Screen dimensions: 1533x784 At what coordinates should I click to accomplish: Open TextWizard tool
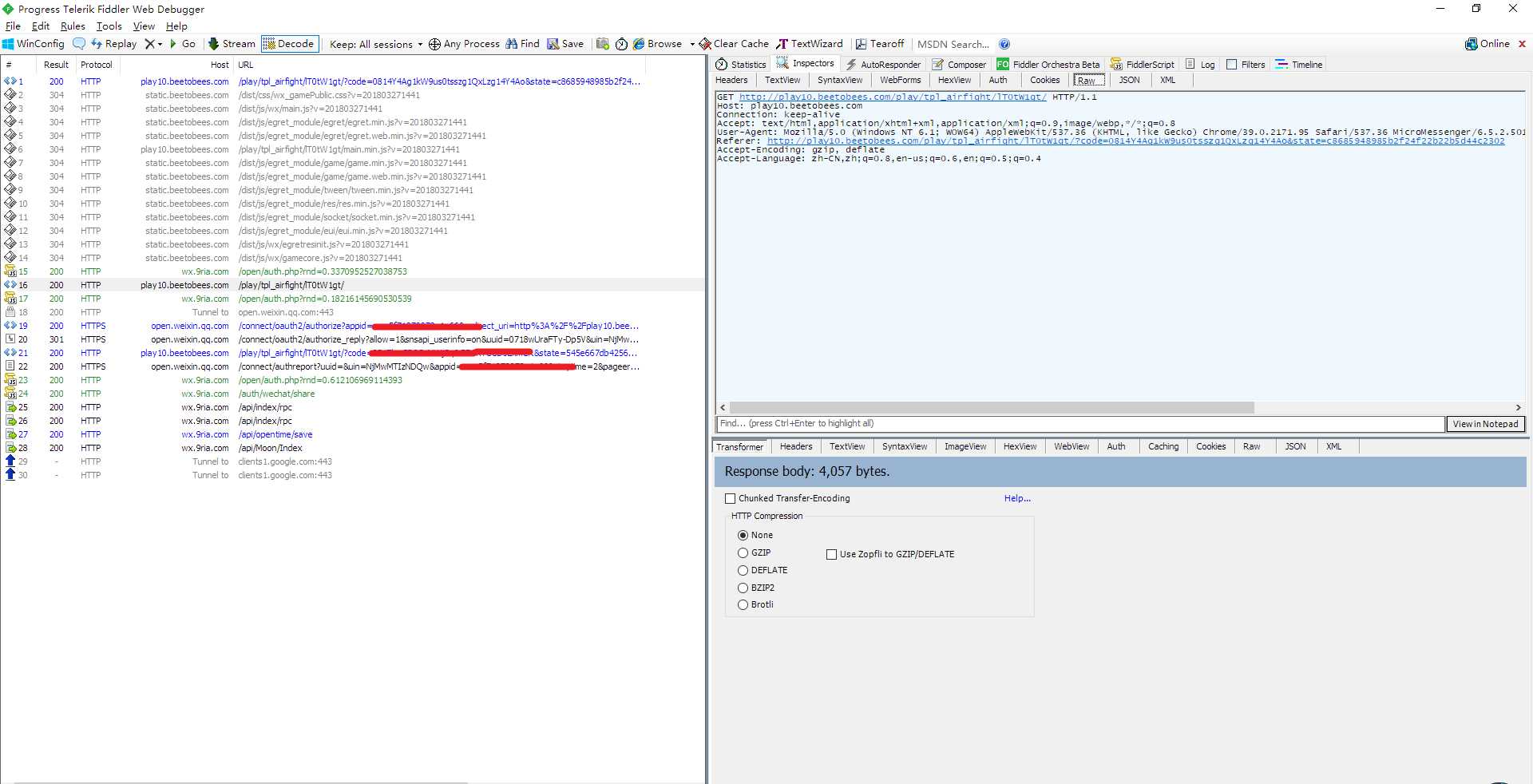(810, 44)
